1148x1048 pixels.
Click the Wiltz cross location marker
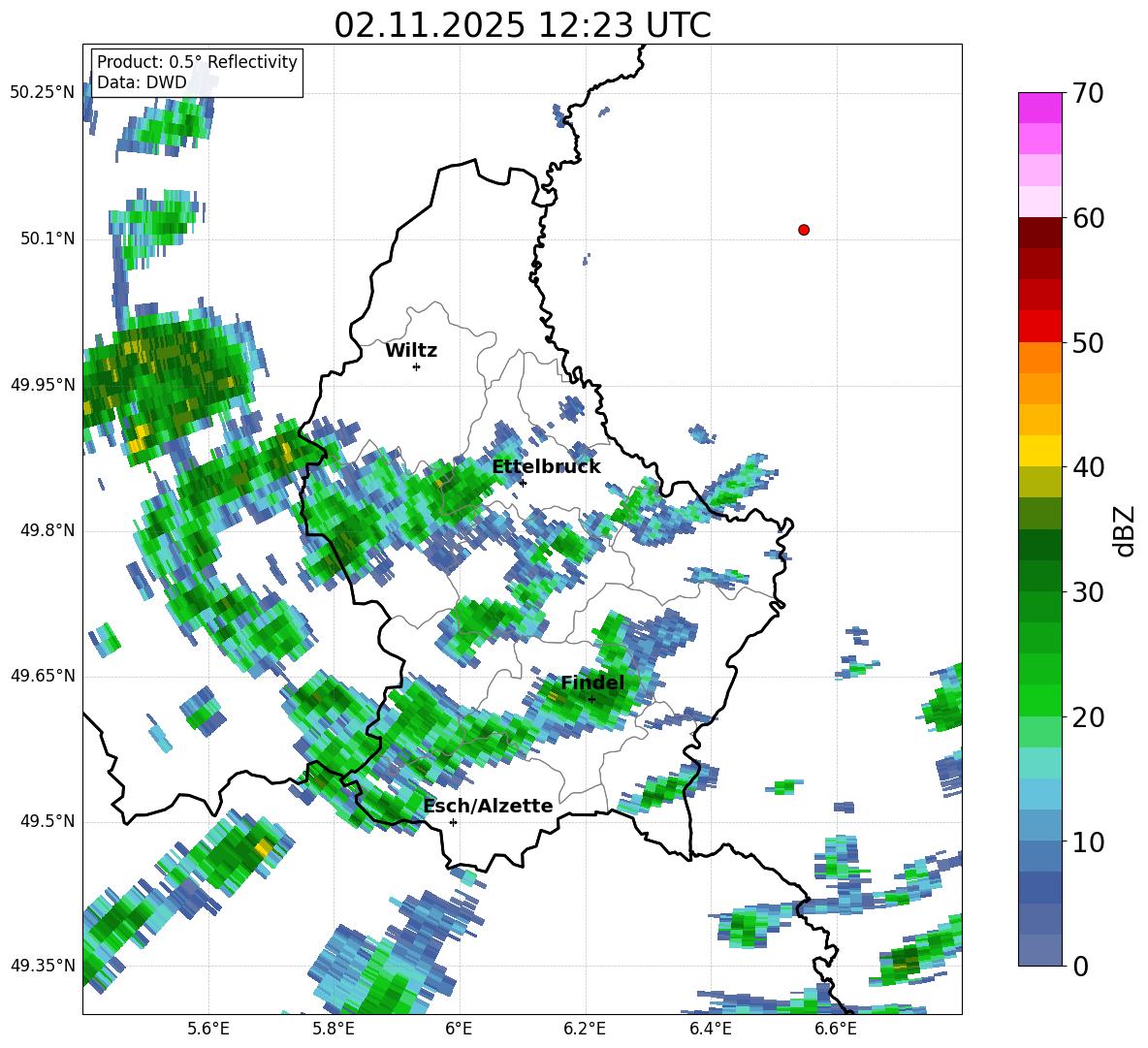pos(417,366)
